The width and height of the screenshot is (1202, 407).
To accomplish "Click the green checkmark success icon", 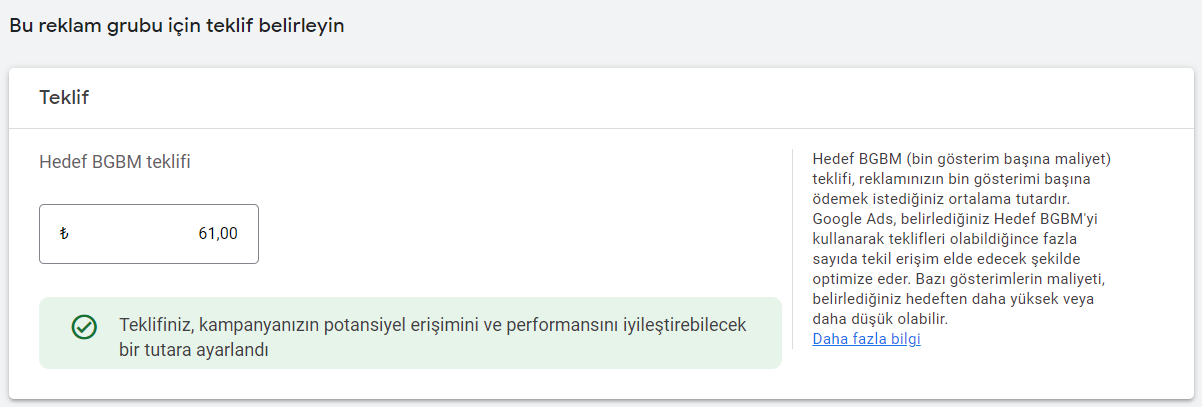I will pos(84,327).
